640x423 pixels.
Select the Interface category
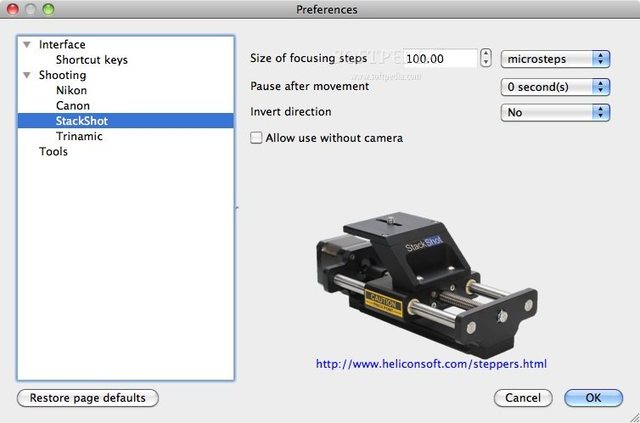click(x=62, y=45)
